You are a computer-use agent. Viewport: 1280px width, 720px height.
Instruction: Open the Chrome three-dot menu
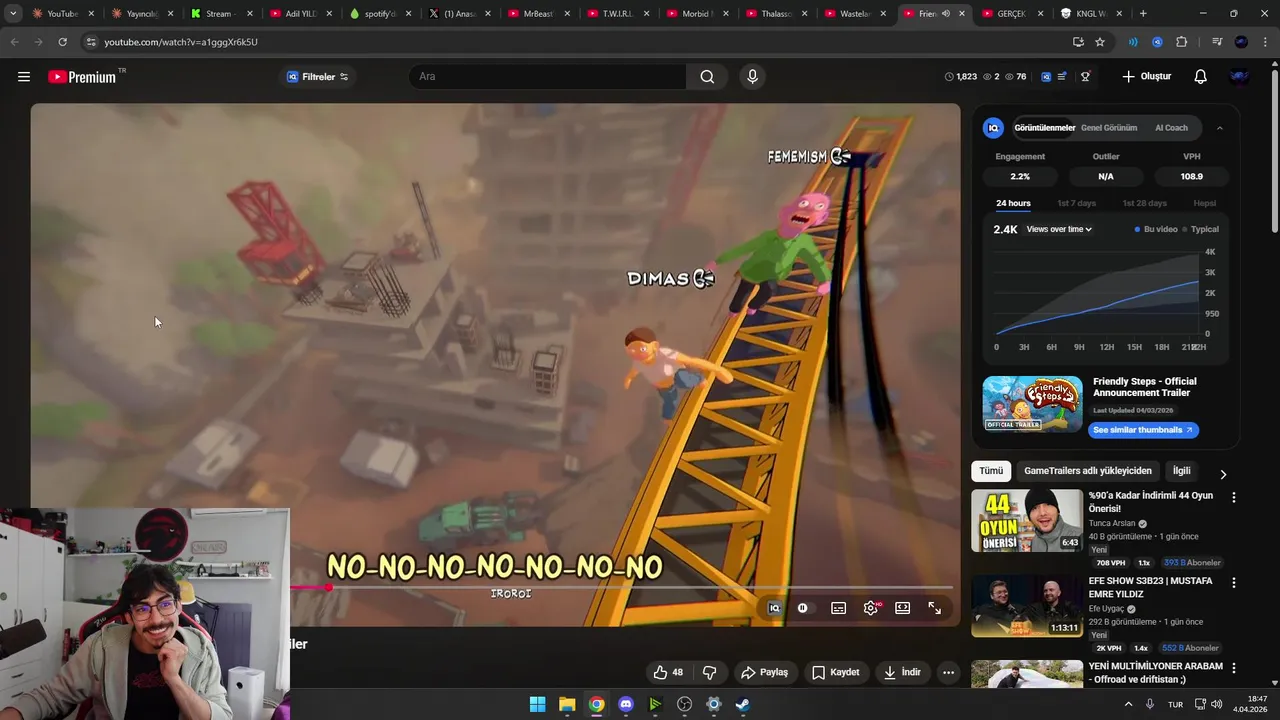[x=1266, y=42]
